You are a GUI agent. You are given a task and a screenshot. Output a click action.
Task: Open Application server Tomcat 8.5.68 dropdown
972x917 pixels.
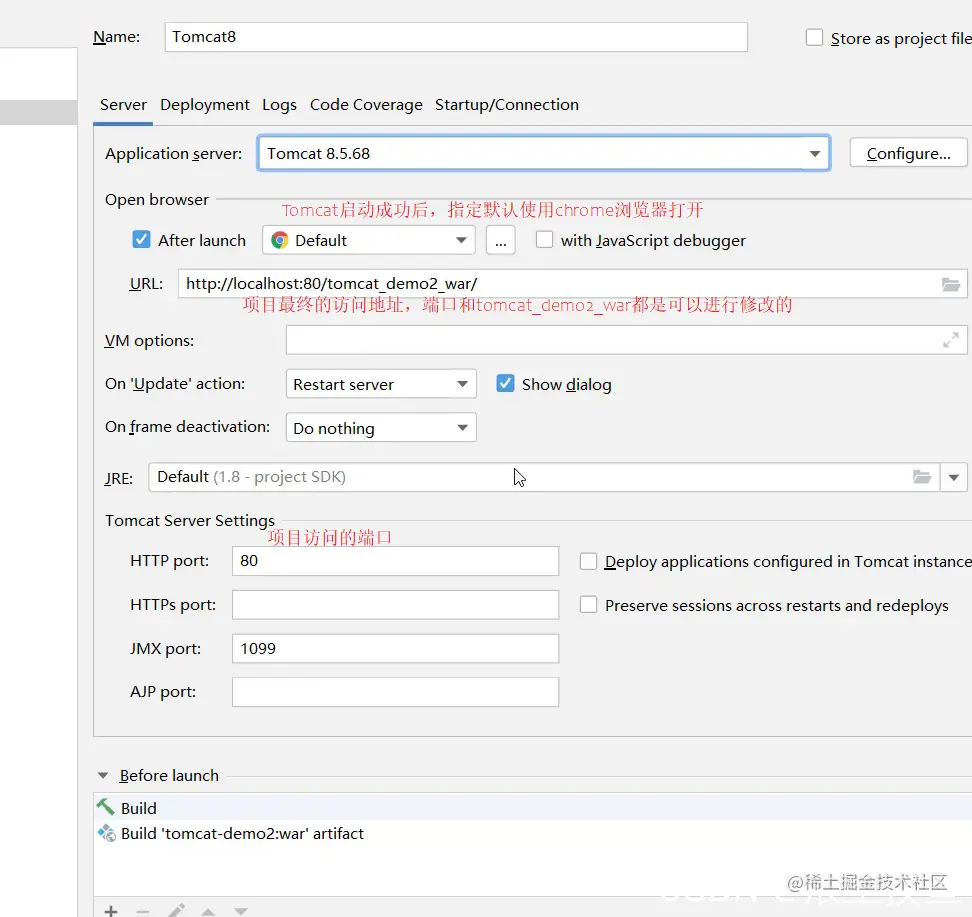[x=544, y=153]
